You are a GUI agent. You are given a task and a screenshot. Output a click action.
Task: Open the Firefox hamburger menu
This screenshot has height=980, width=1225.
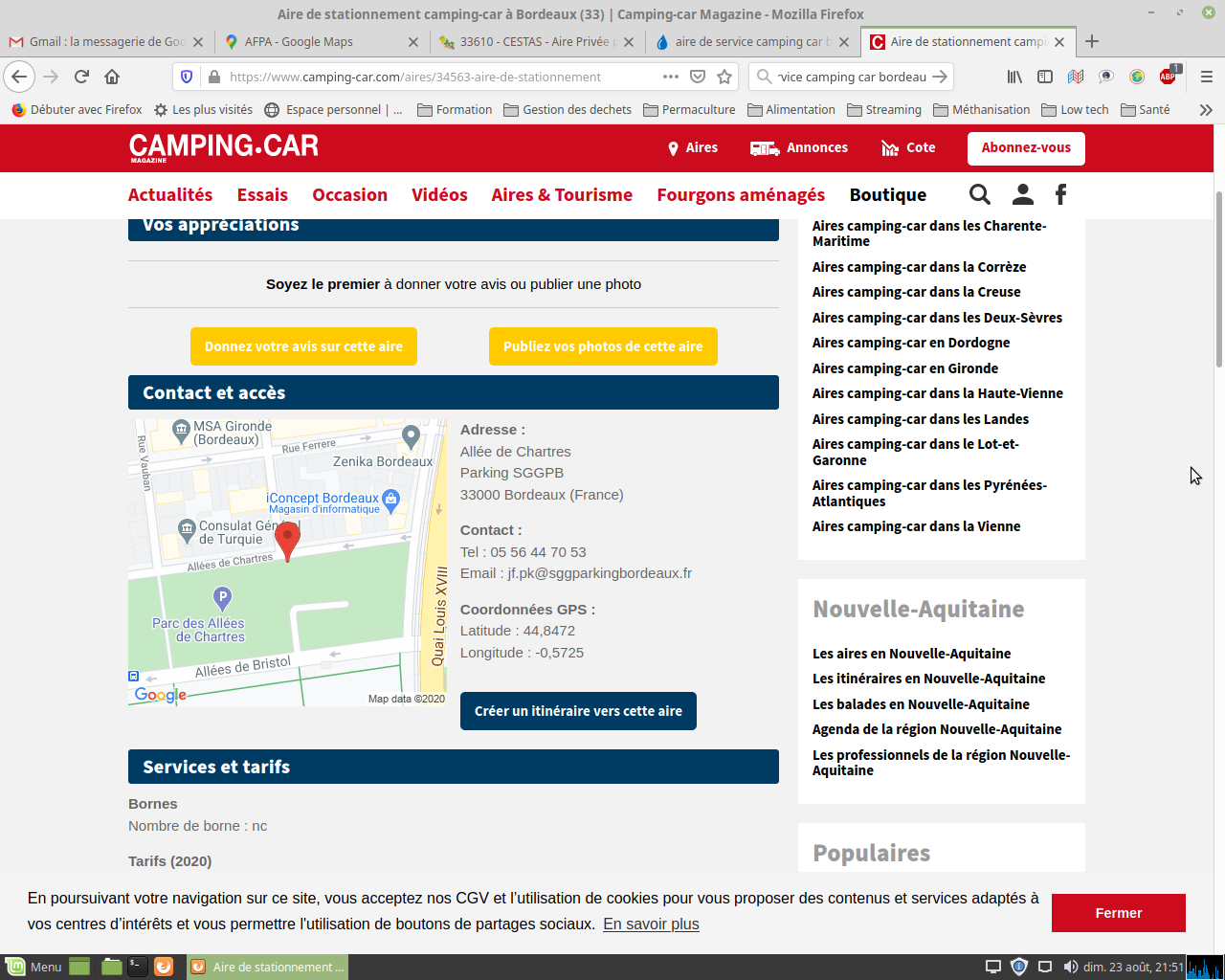pyautogui.click(x=1206, y=77)
